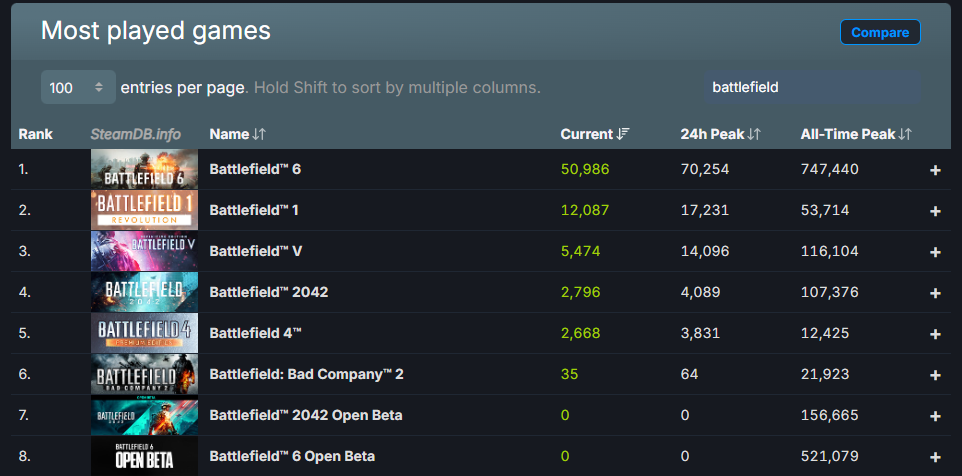The width and height of the screenshot is (962, 476).
Task: Open the Battlefield™ V name link
Action: (255, 251)
